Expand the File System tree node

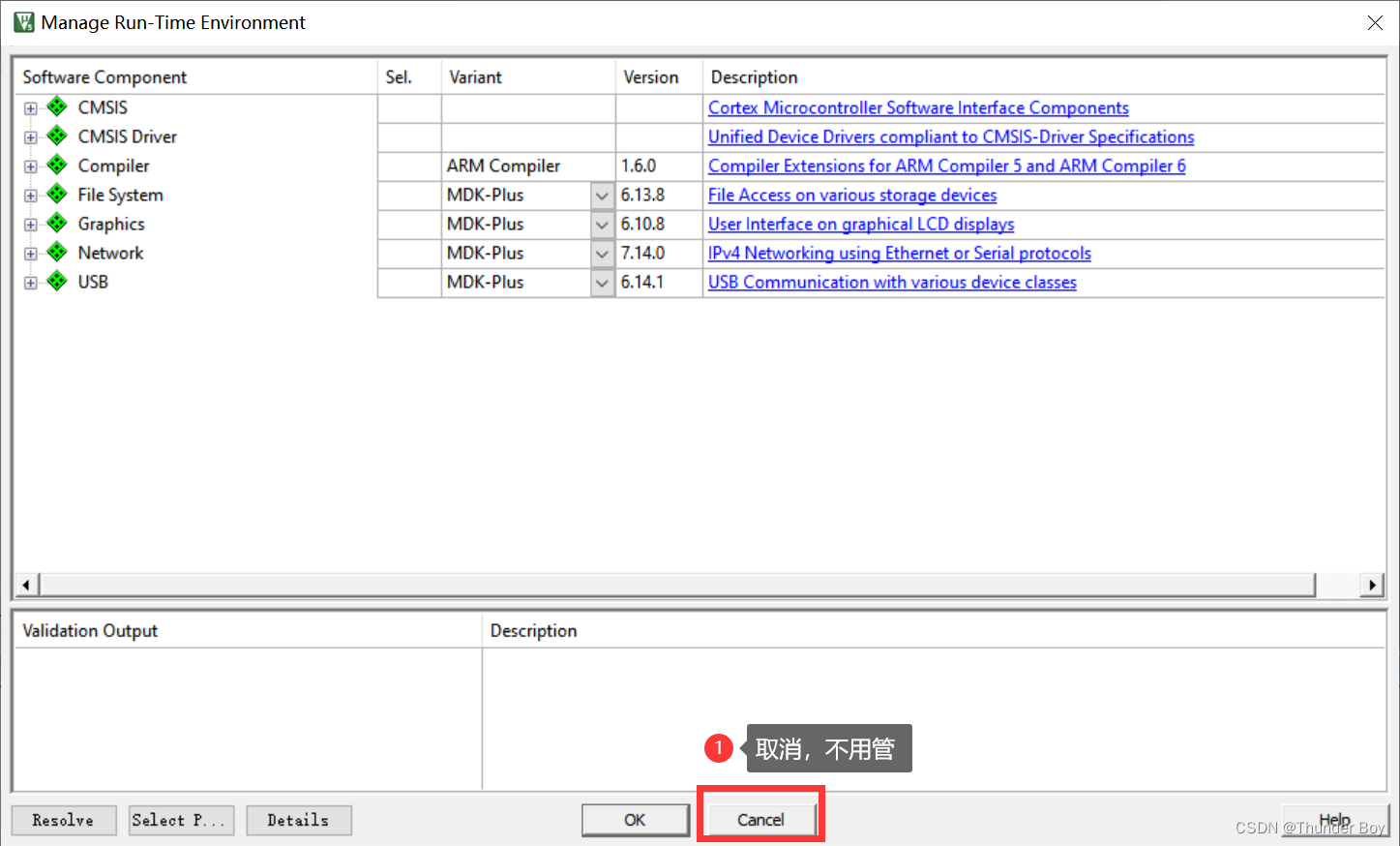point(31,196)
